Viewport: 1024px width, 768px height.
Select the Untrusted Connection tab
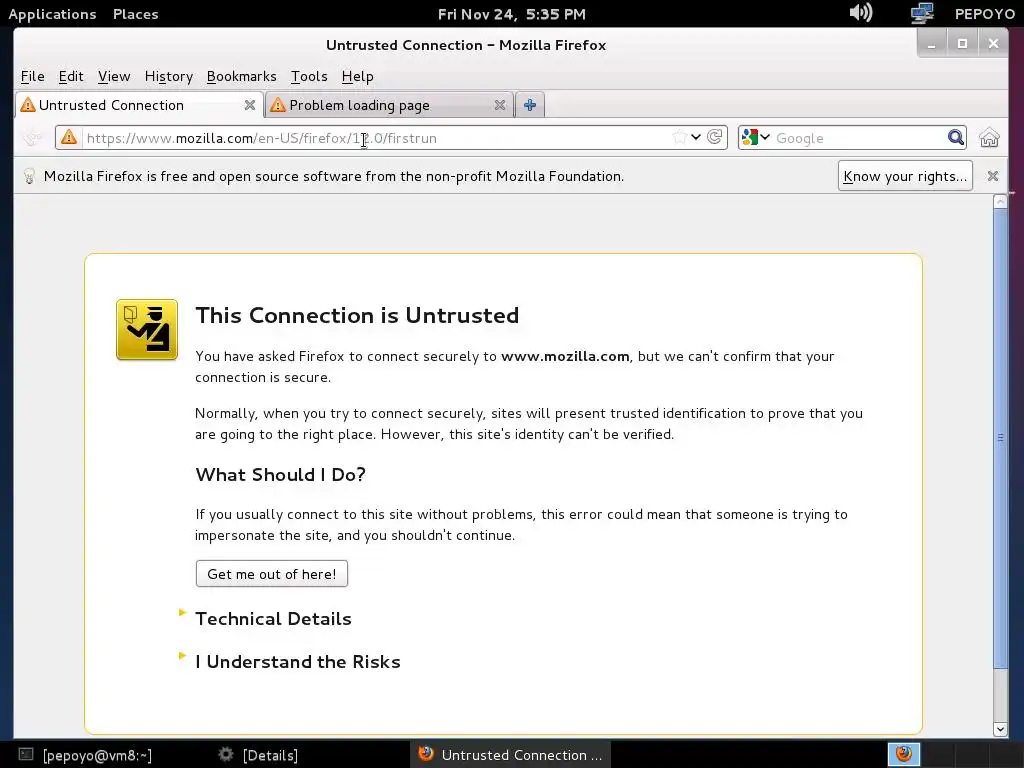(x=139, y=105)
